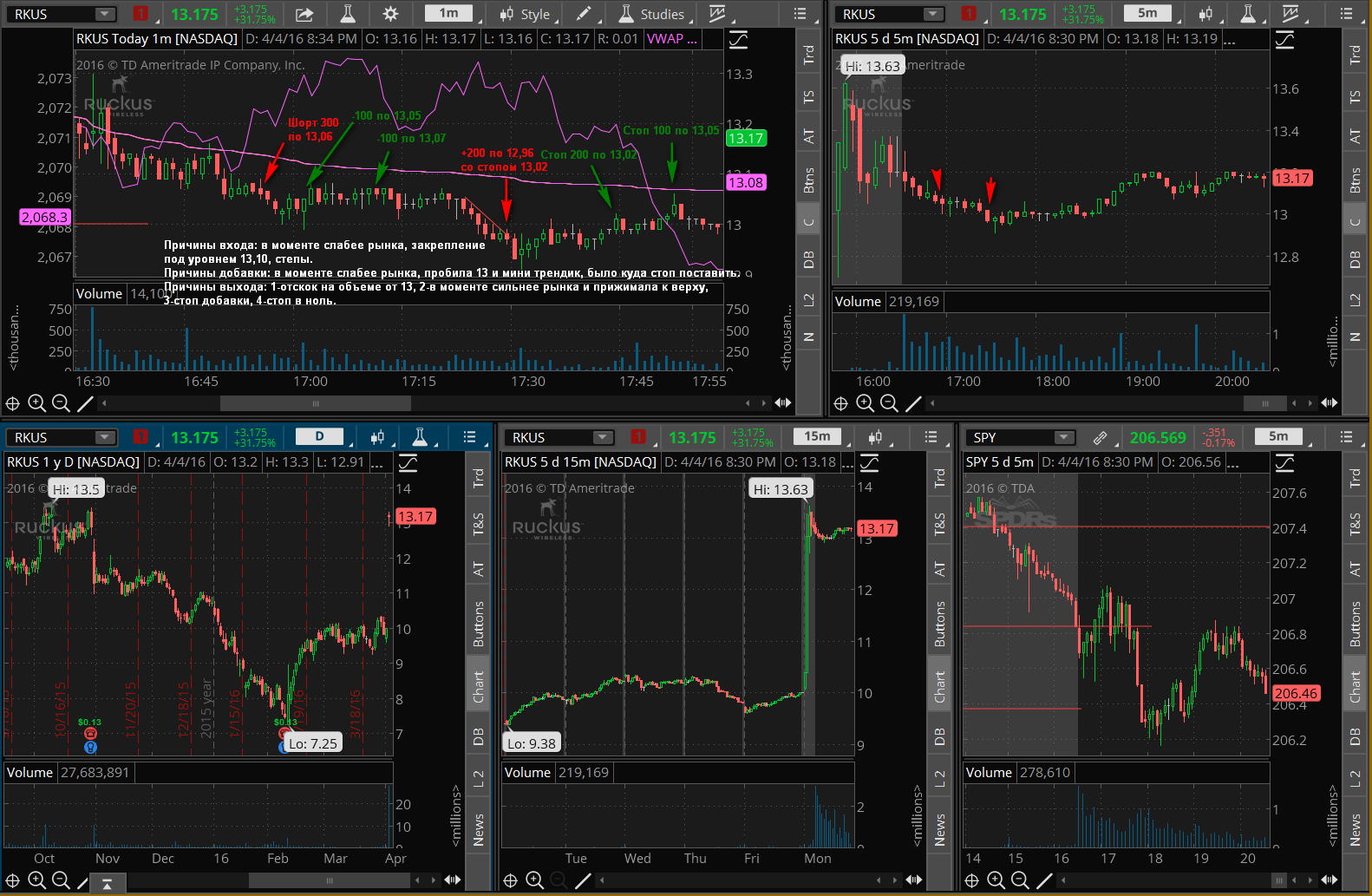Expand the RKUS symbol dropdown in the 15m chart
The image size is (1372, 896).
pos(603,437)
